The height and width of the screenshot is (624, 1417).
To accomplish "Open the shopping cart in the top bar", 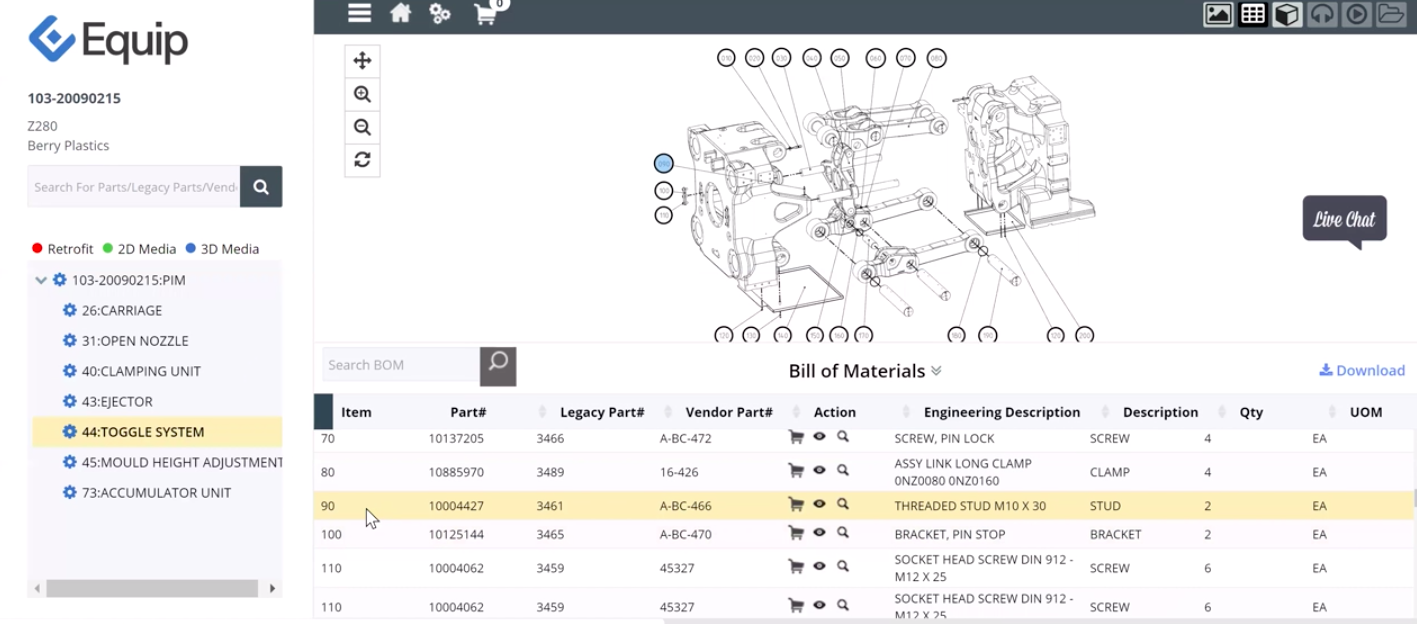I will point(487,14).
